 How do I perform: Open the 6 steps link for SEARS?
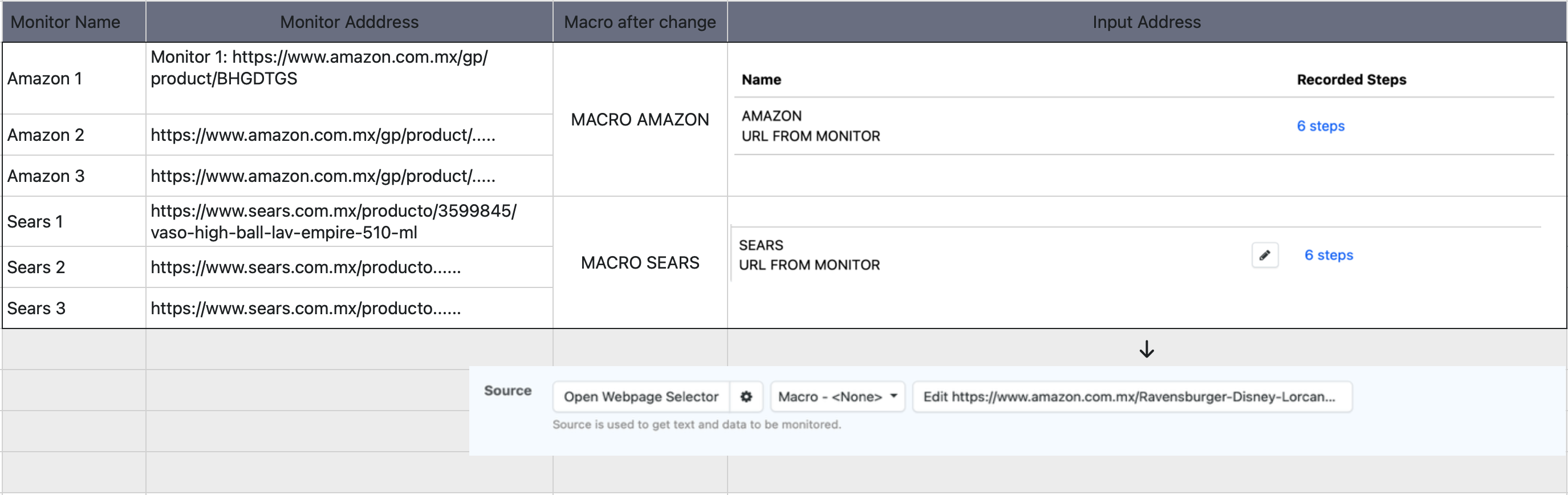pyautogui.click(x=1328, y=255)
